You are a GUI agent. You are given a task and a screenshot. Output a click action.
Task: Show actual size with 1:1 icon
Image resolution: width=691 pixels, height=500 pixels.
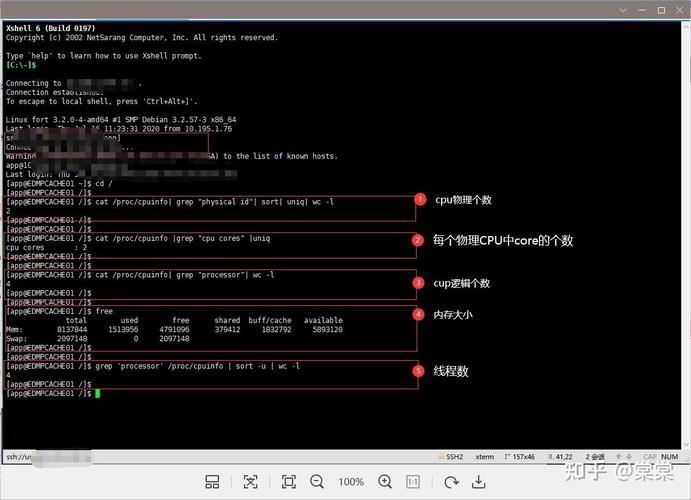click(x=415, y=482)
